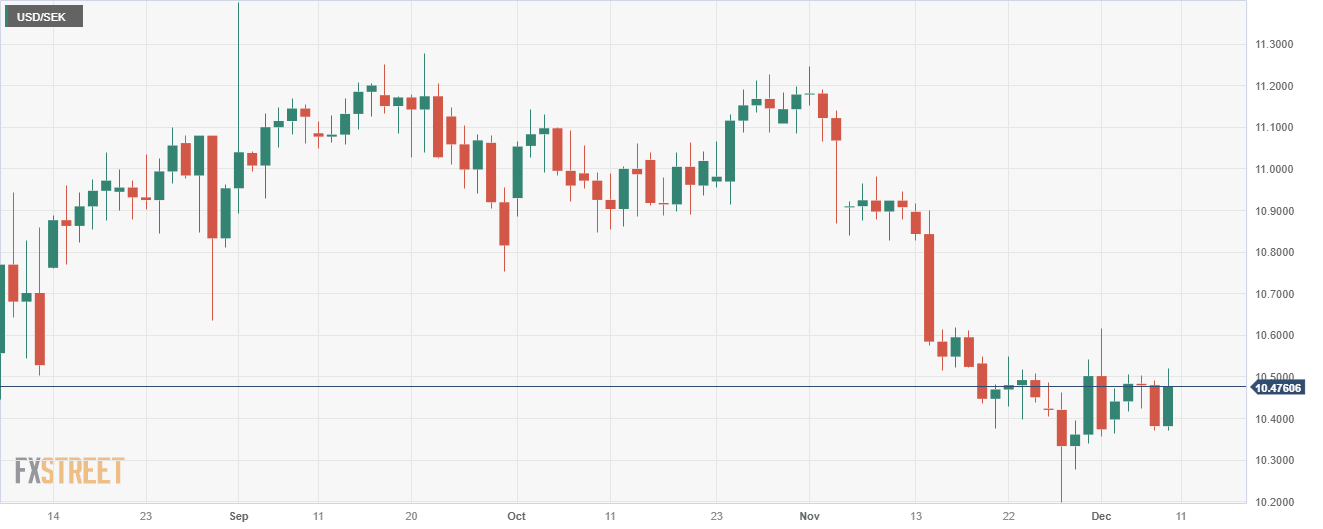Screen dimensions: 1323x529
Task: Click the last green candle on chart
Action: click(x=1167, y=406)
